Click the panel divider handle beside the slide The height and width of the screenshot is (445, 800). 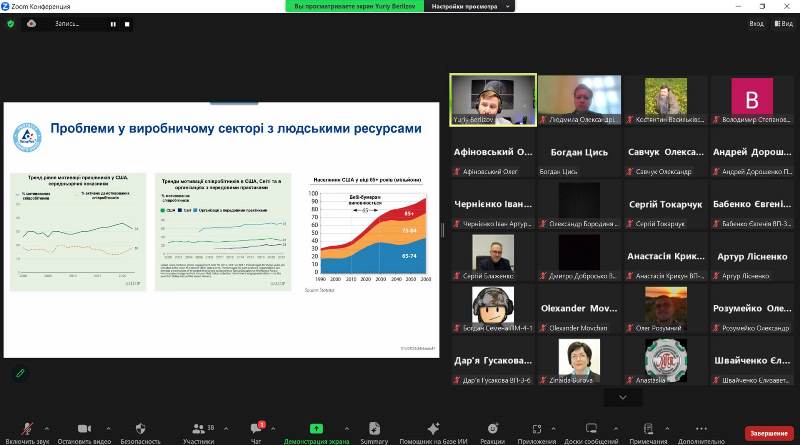(442, 230)
